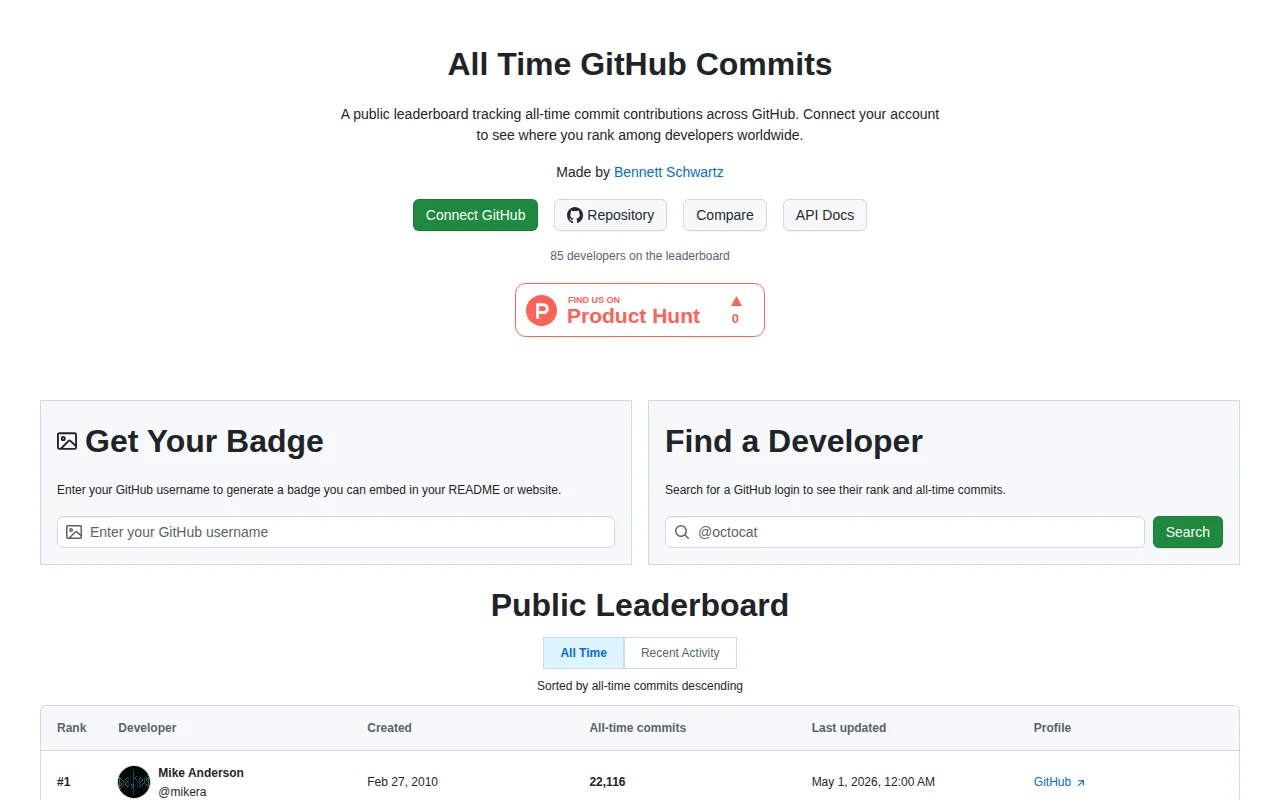
Task: Click the green Search button
Action: [x=1188, y=532]
